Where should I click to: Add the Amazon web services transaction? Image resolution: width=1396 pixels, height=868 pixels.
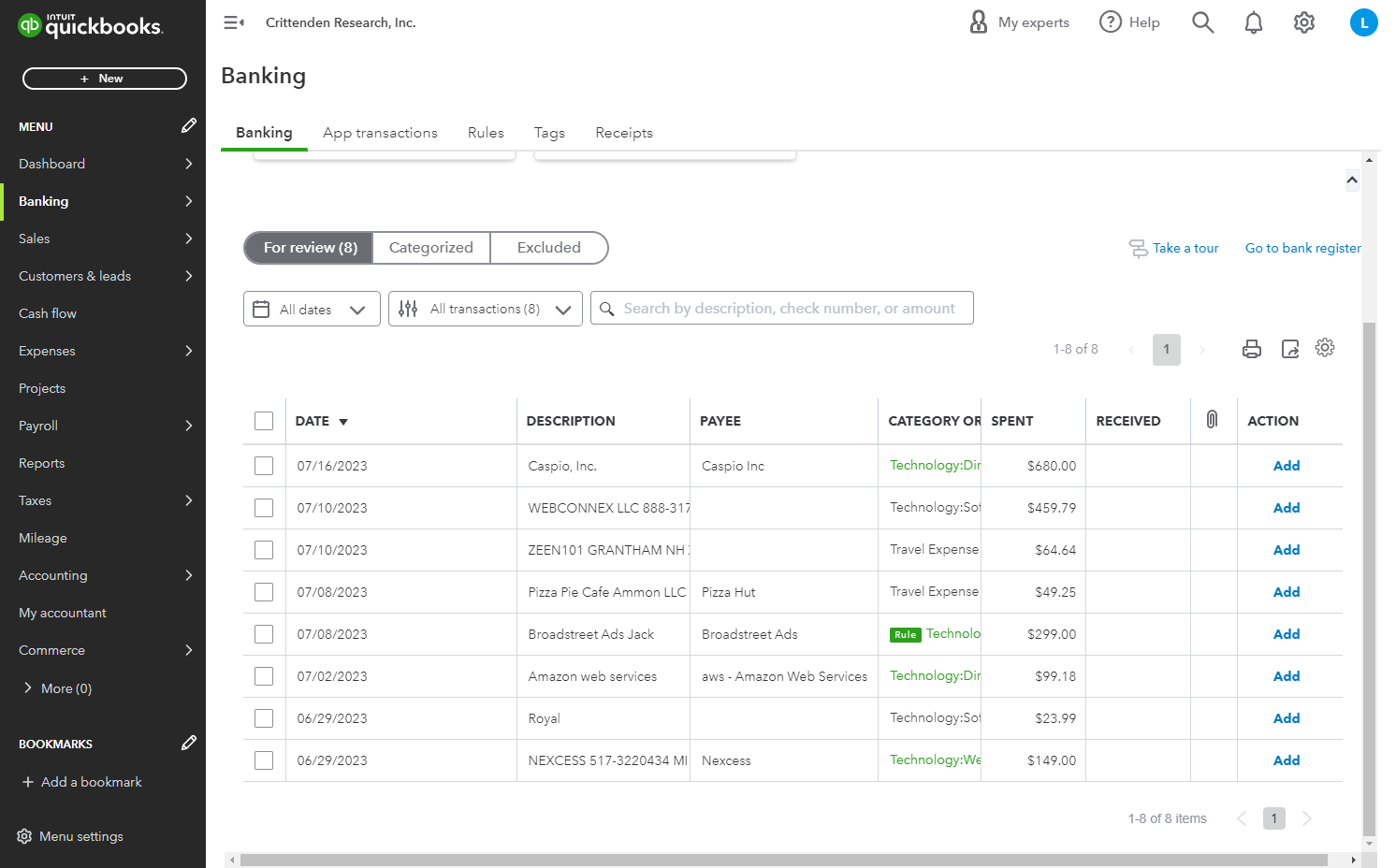point(1287,676)
